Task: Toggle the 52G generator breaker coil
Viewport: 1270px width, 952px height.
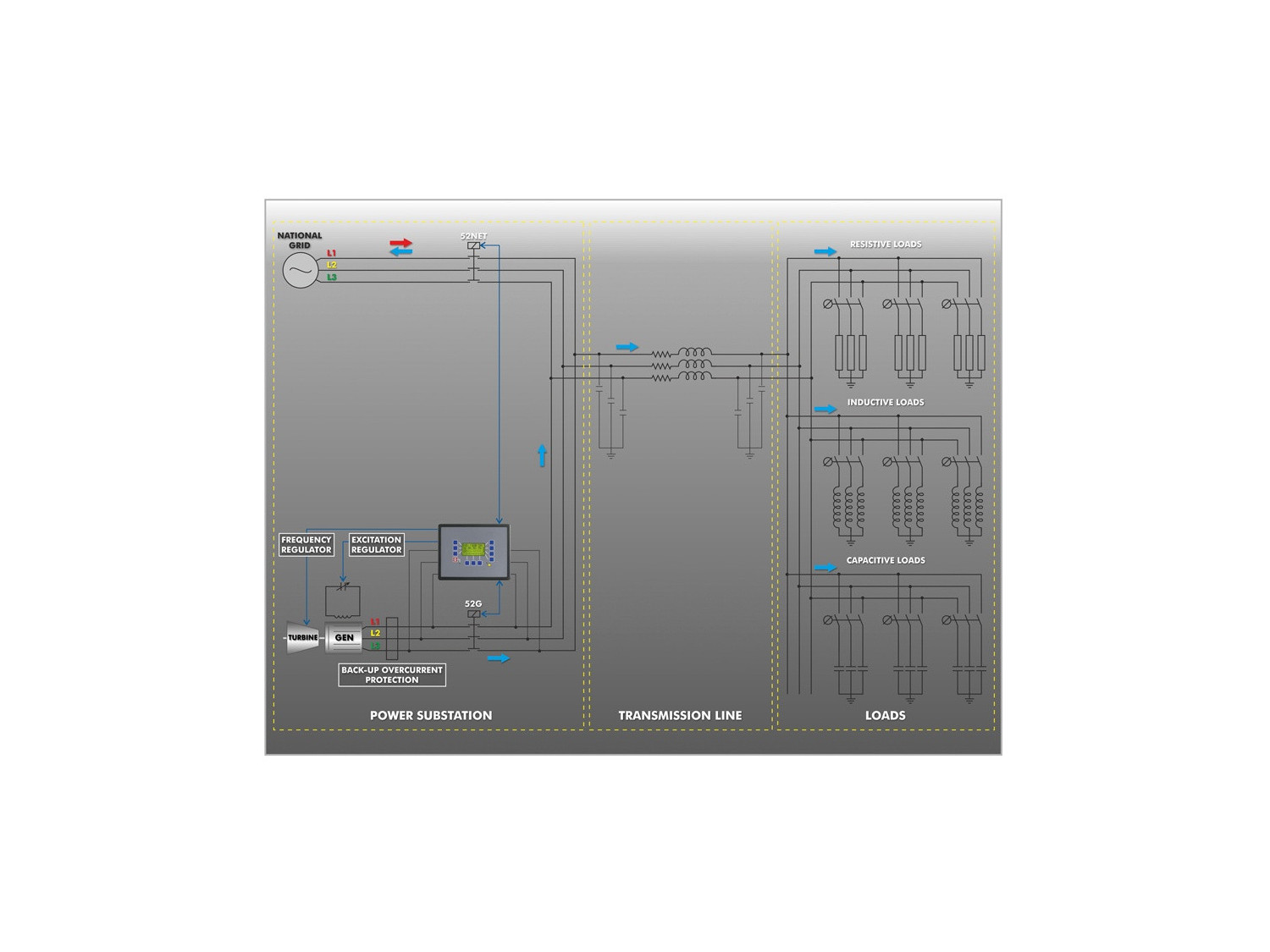Action: click(x=473, y=614)
